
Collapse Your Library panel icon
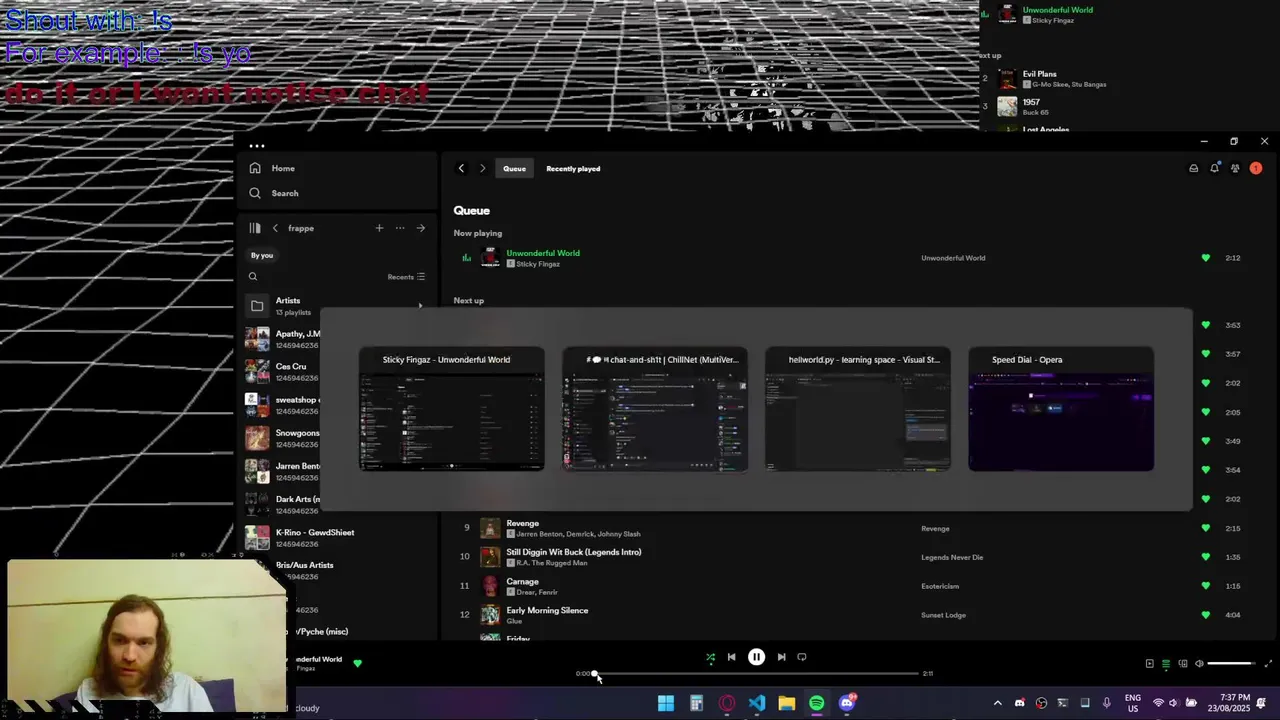(255, 228)
